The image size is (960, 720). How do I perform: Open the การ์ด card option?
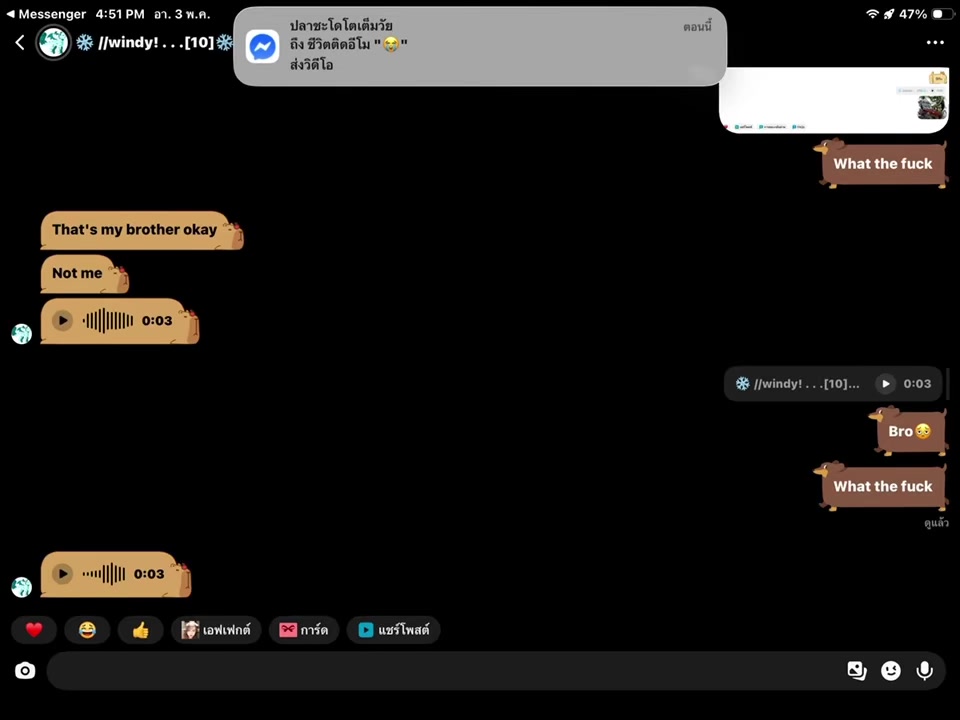pyautogui.click(x=304, y=629)
